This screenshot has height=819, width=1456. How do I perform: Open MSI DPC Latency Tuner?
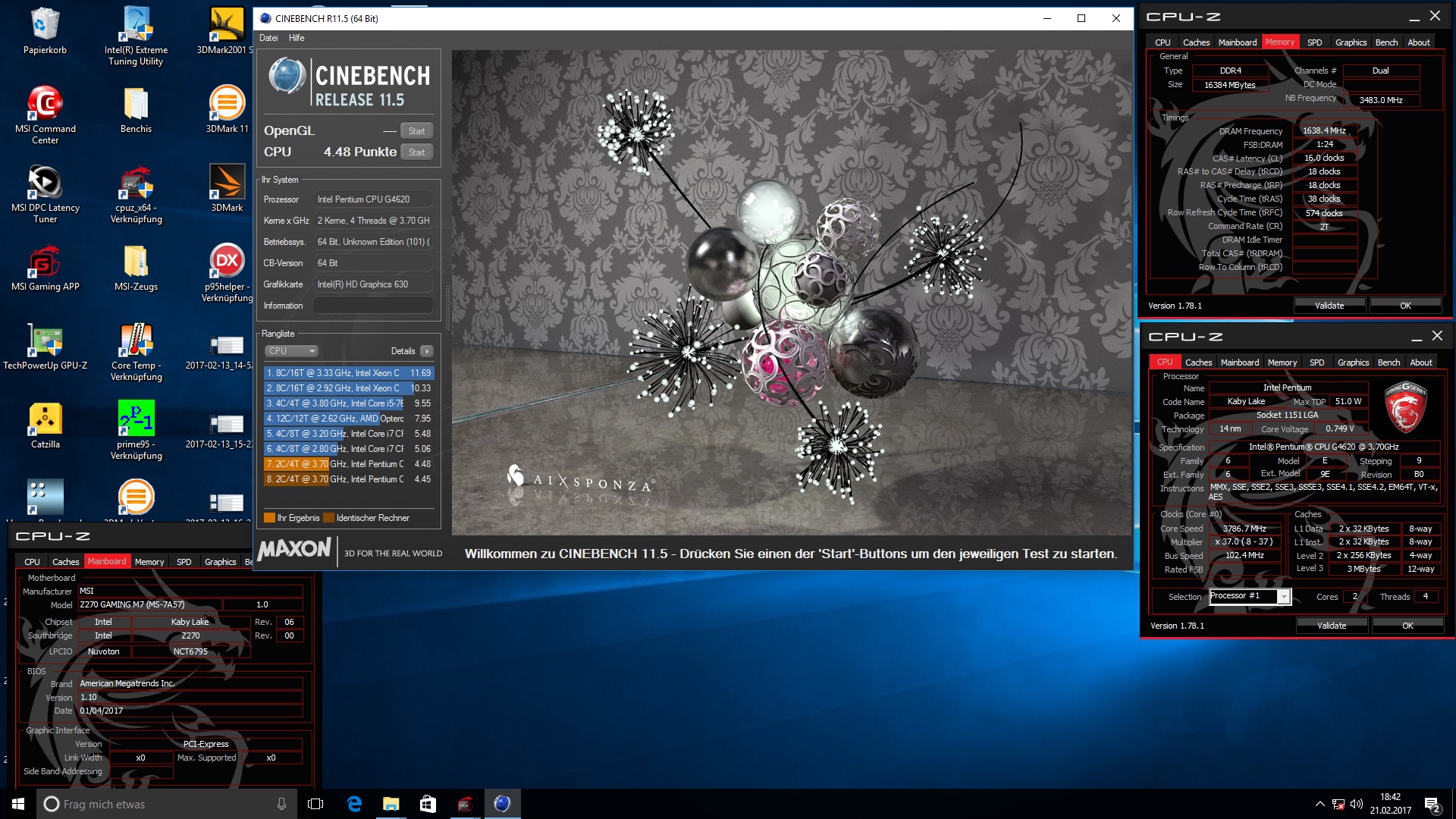pos(45,193)
